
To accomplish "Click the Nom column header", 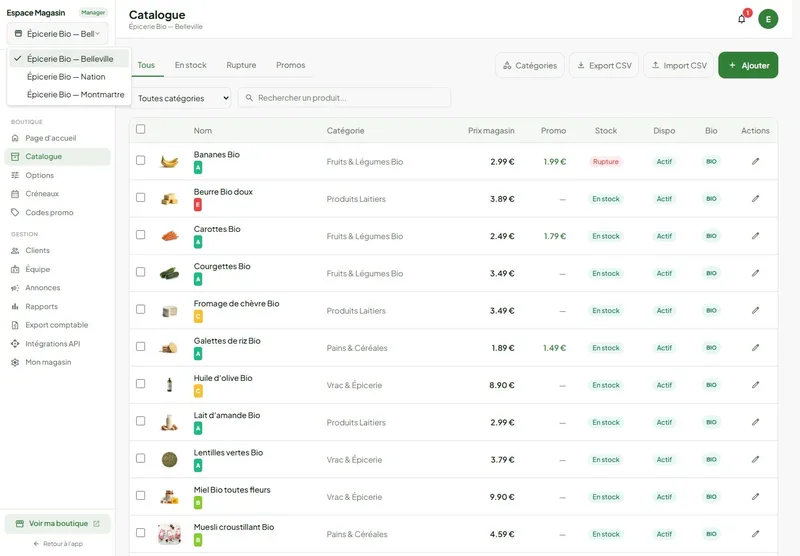I will click(x=203, y=131).
